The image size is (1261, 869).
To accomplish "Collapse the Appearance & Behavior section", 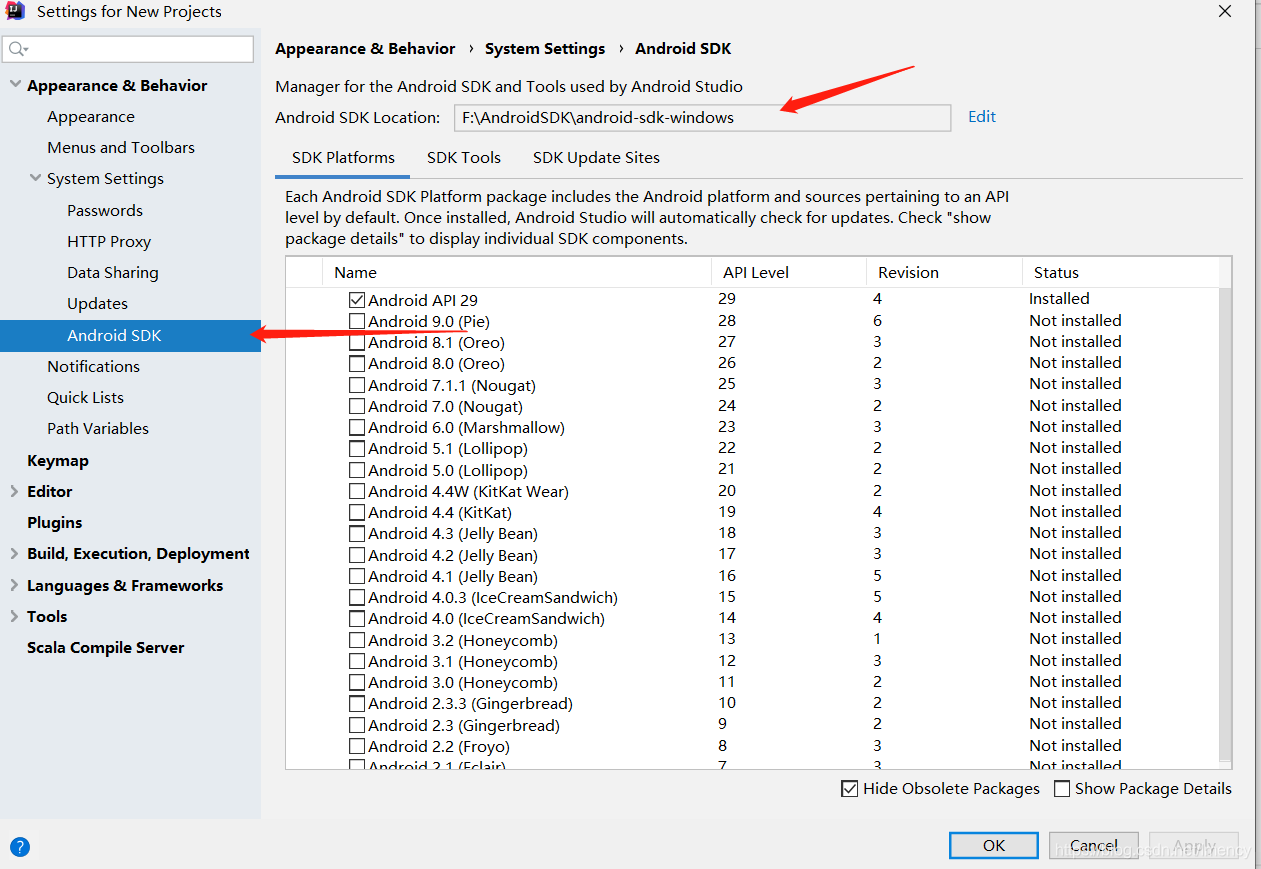I will [x=14, y=85].
